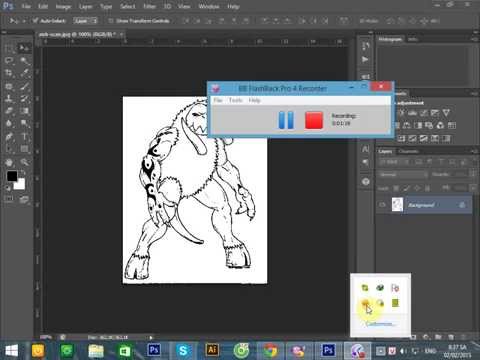Viewport: 480px width, 360px height.
Task: Add a Black & White adjustment
Action: click(418, 125)
